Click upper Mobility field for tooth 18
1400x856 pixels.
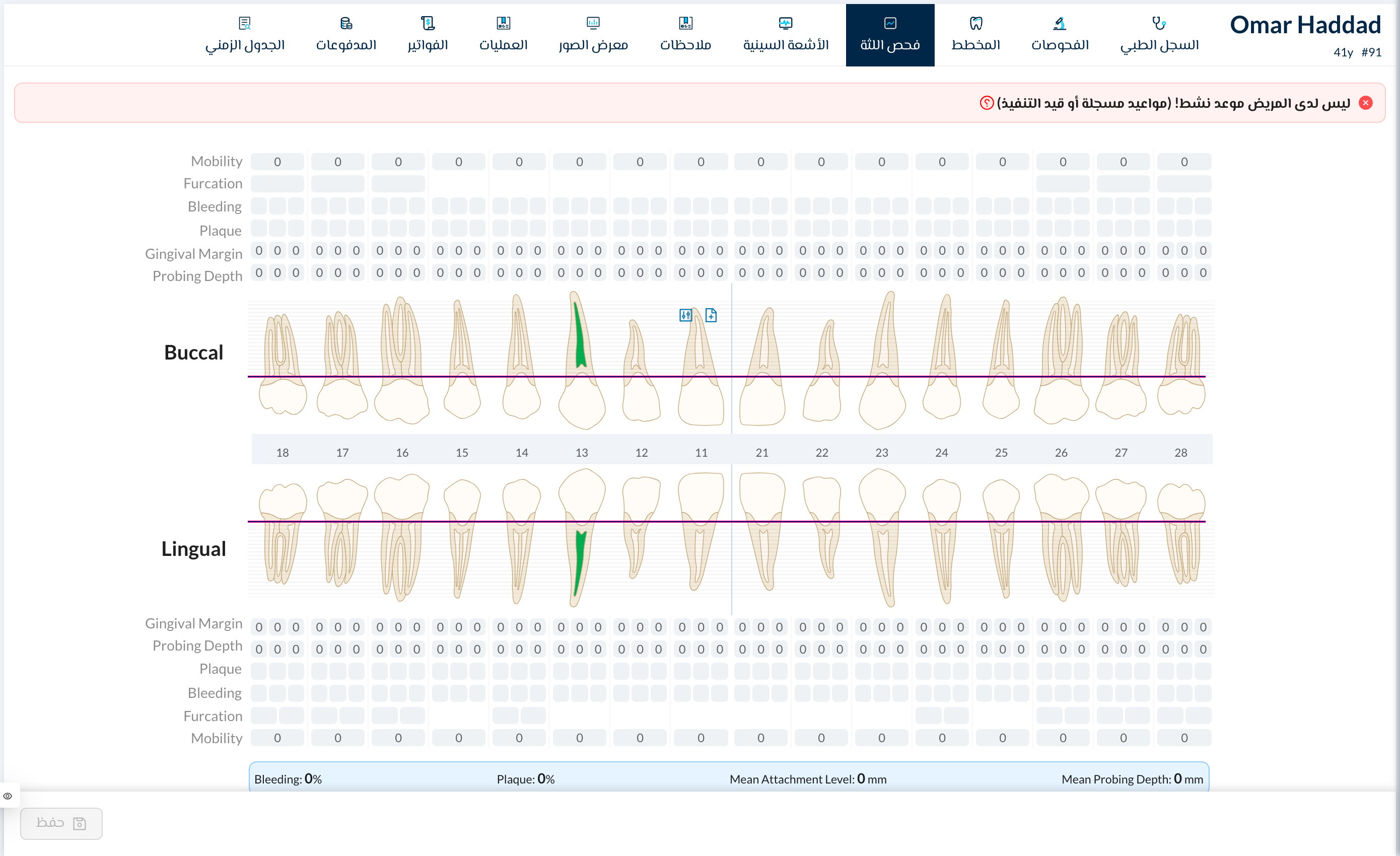coord(277,162)
